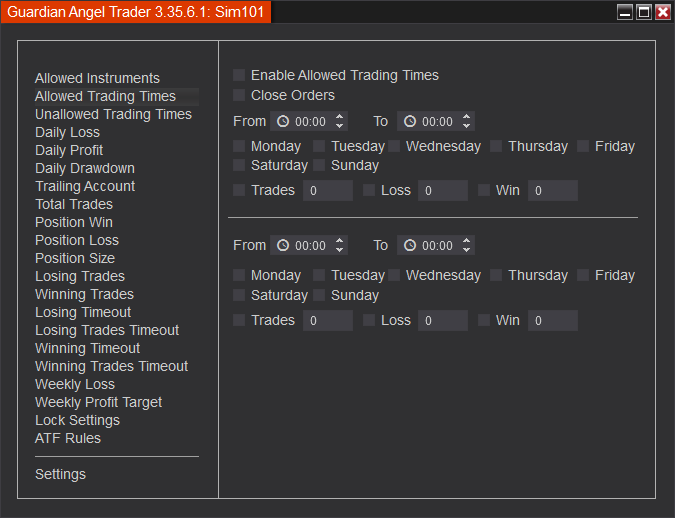Toggle Win checkbox in first time block
Screen dimensions: 675x518
[x=484, y=190]
